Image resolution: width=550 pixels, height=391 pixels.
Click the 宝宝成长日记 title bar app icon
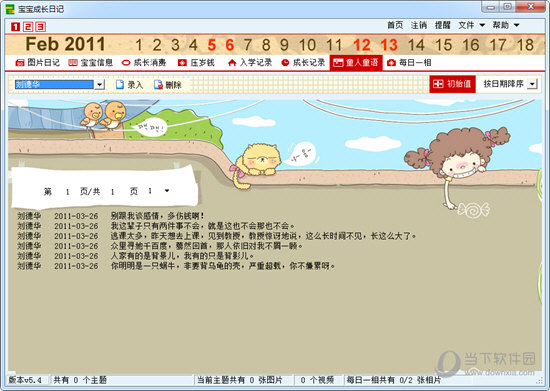(10, 9)
